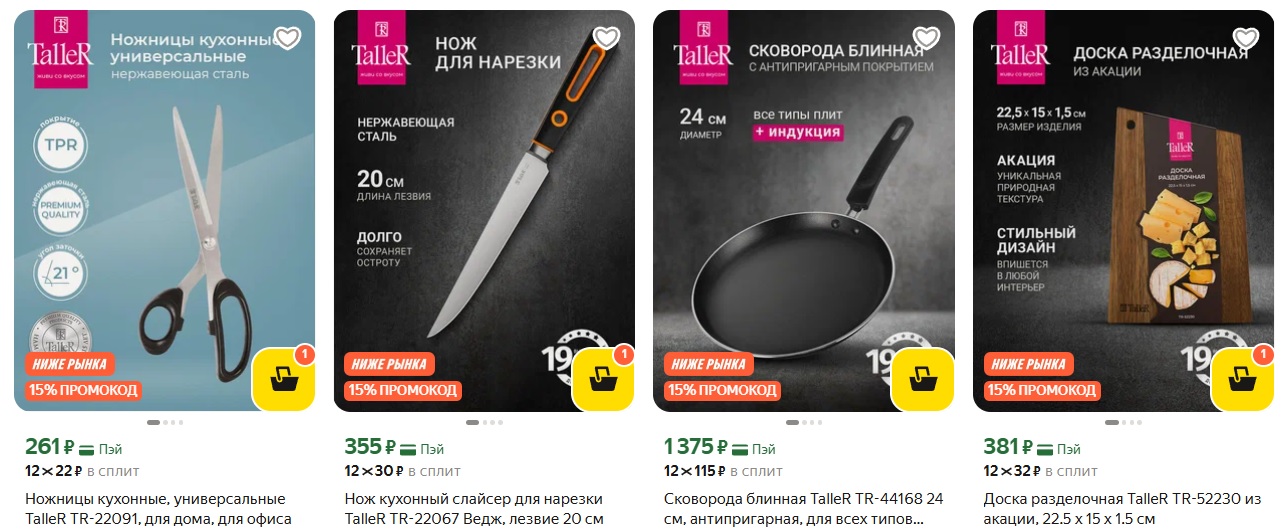Add kitchen scissors to favorites with heart icon
This screenshot has width=1284, height=532.
287,38
